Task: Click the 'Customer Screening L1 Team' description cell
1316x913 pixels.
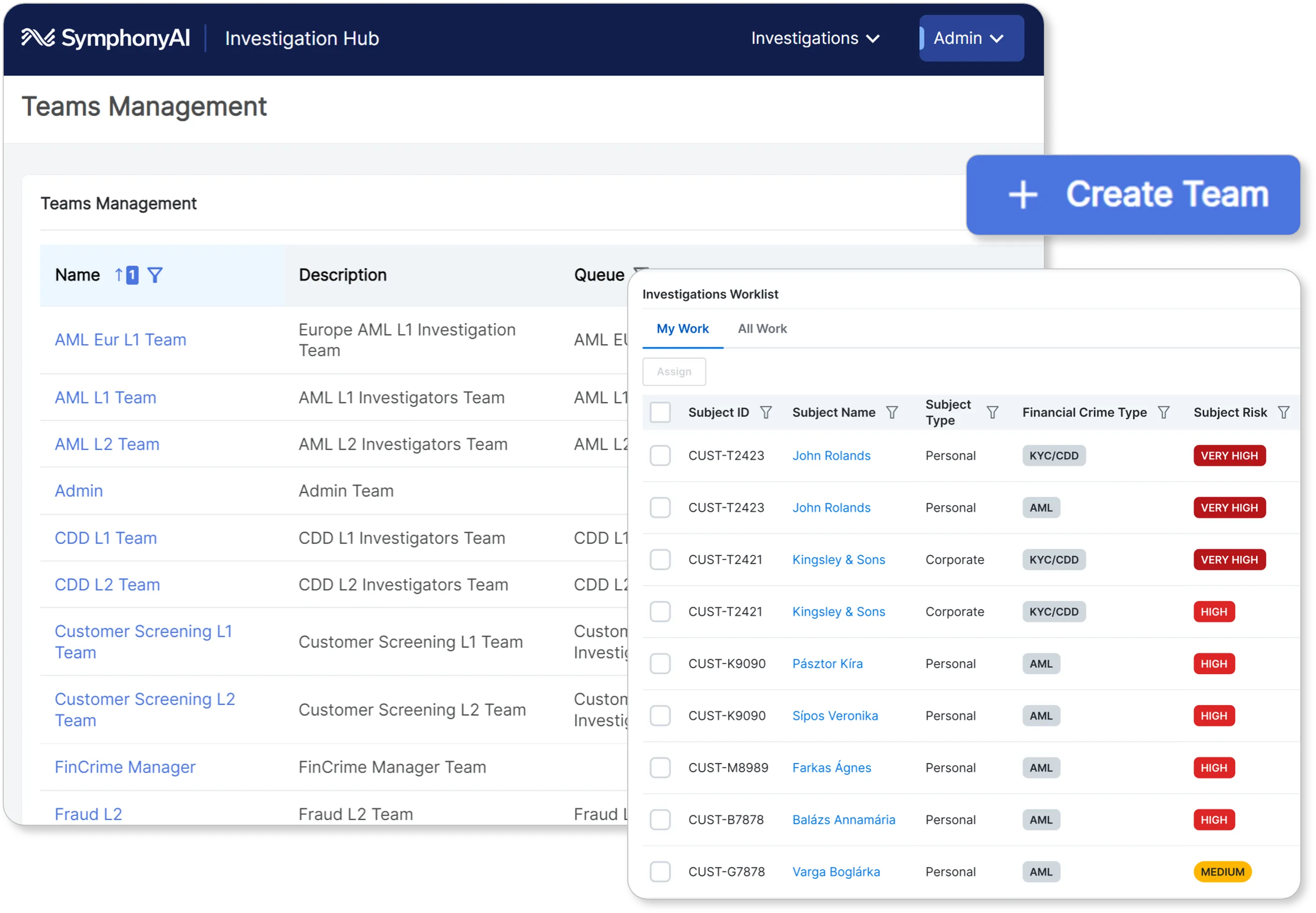Action: [411, 643]
